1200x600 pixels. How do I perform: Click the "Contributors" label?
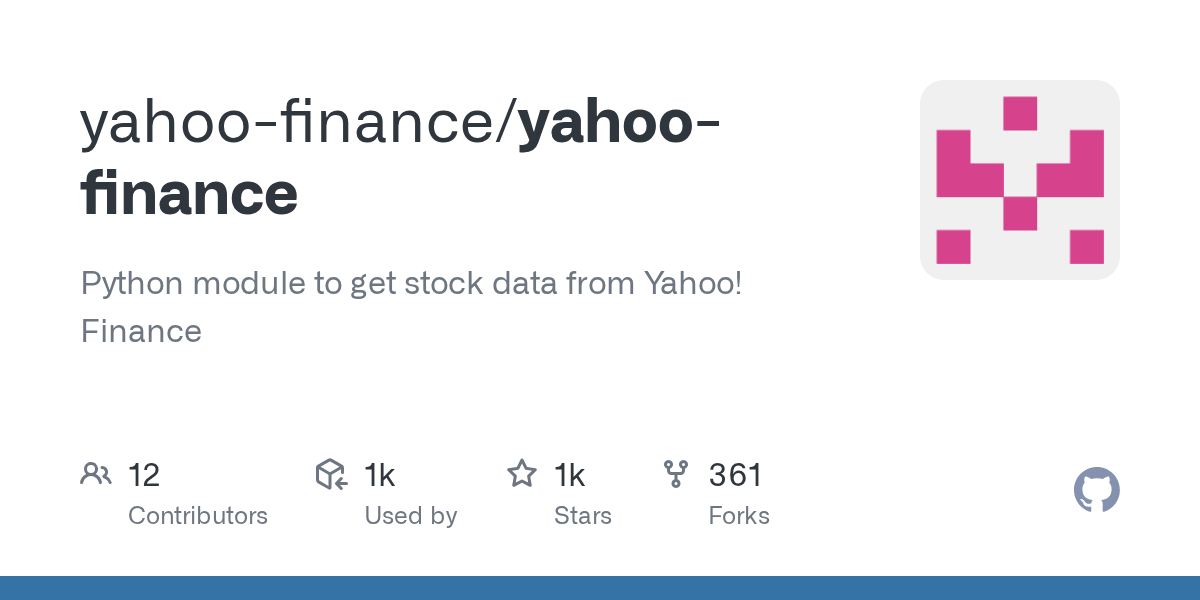[198, 516]
